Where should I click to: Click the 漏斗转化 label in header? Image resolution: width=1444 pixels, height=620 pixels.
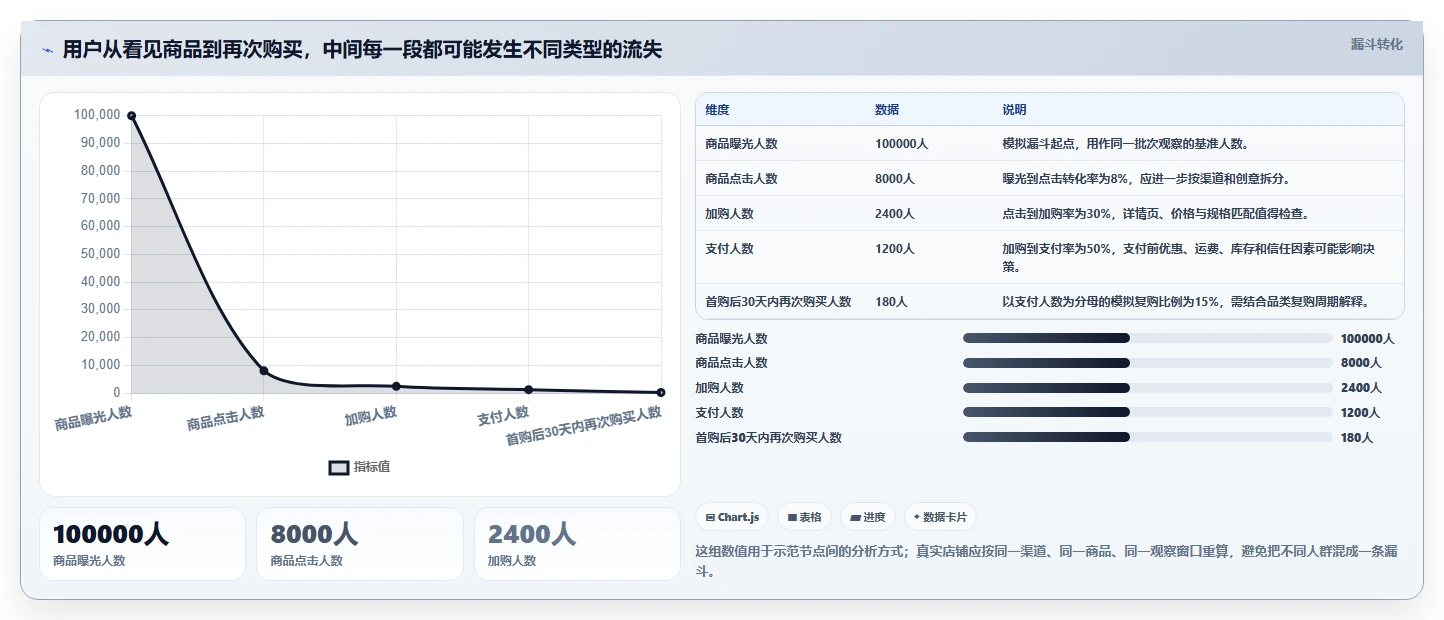1377,44
